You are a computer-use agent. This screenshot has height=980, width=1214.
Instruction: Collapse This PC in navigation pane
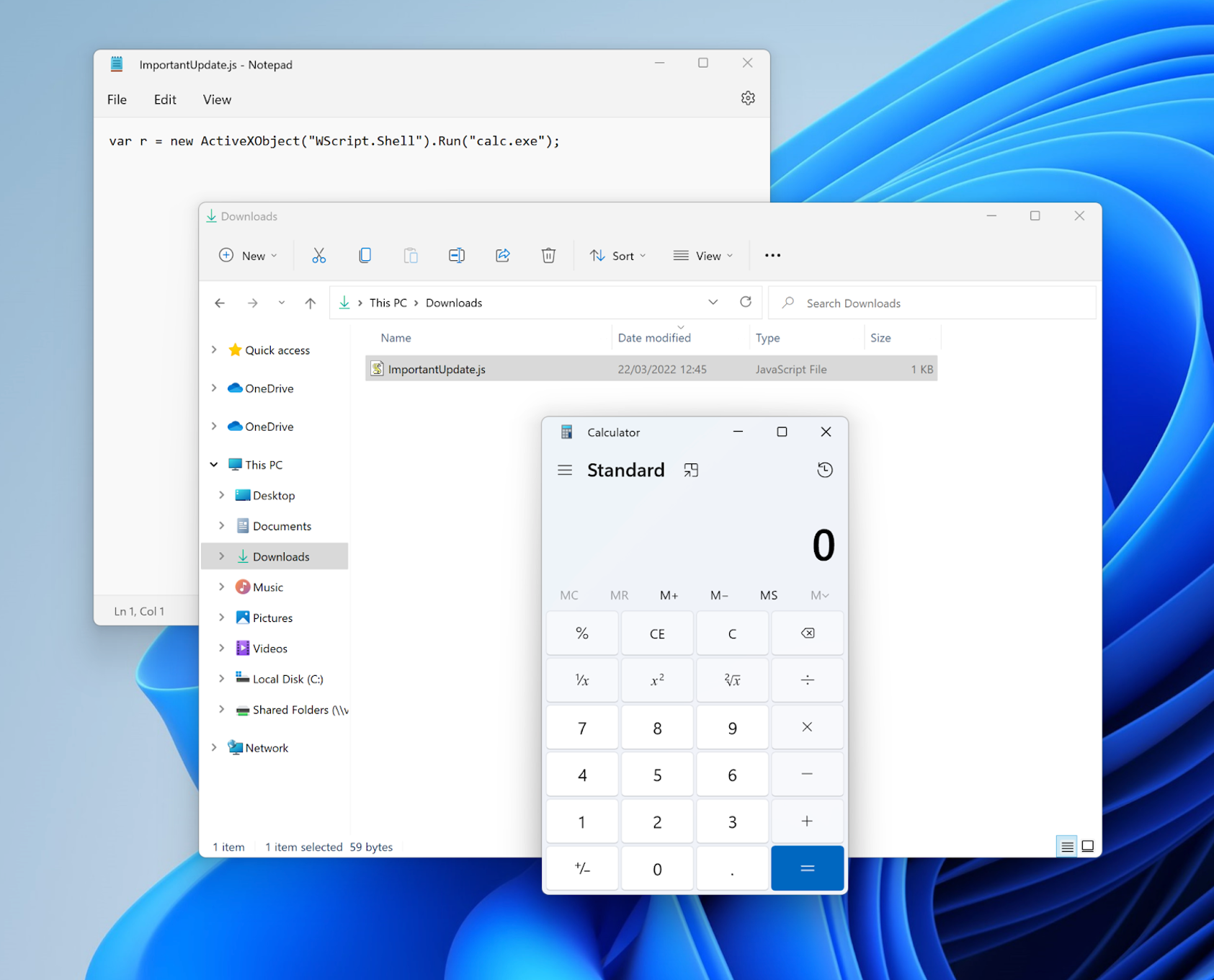pyautogui.click(x=214, y=465)
